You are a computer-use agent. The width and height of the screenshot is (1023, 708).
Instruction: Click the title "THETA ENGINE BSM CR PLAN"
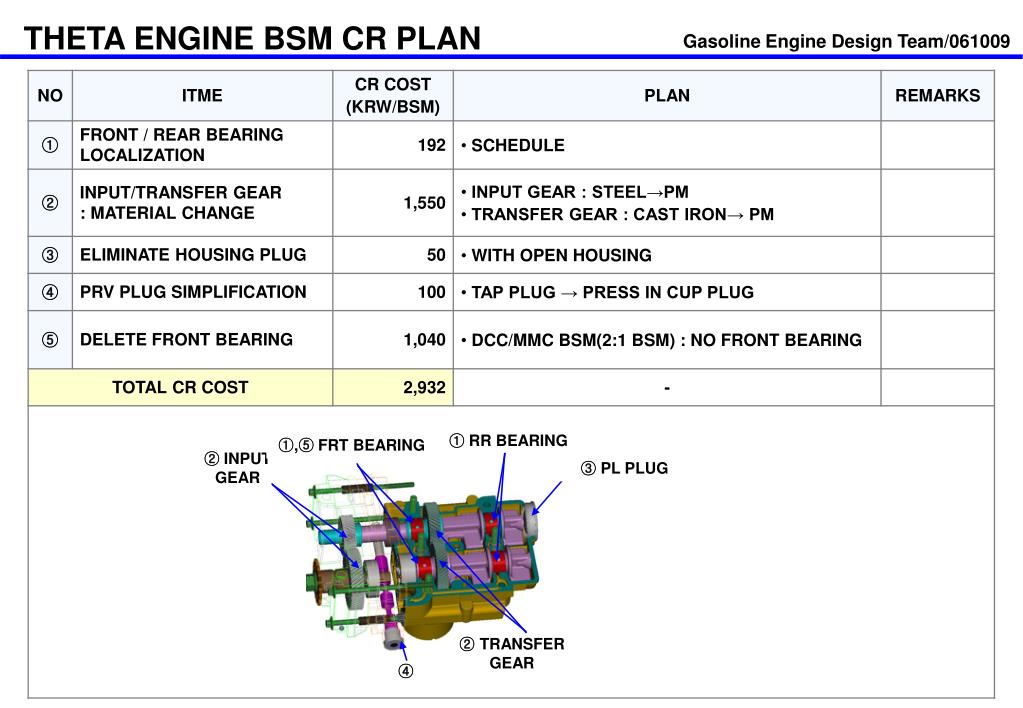(252, 38)
